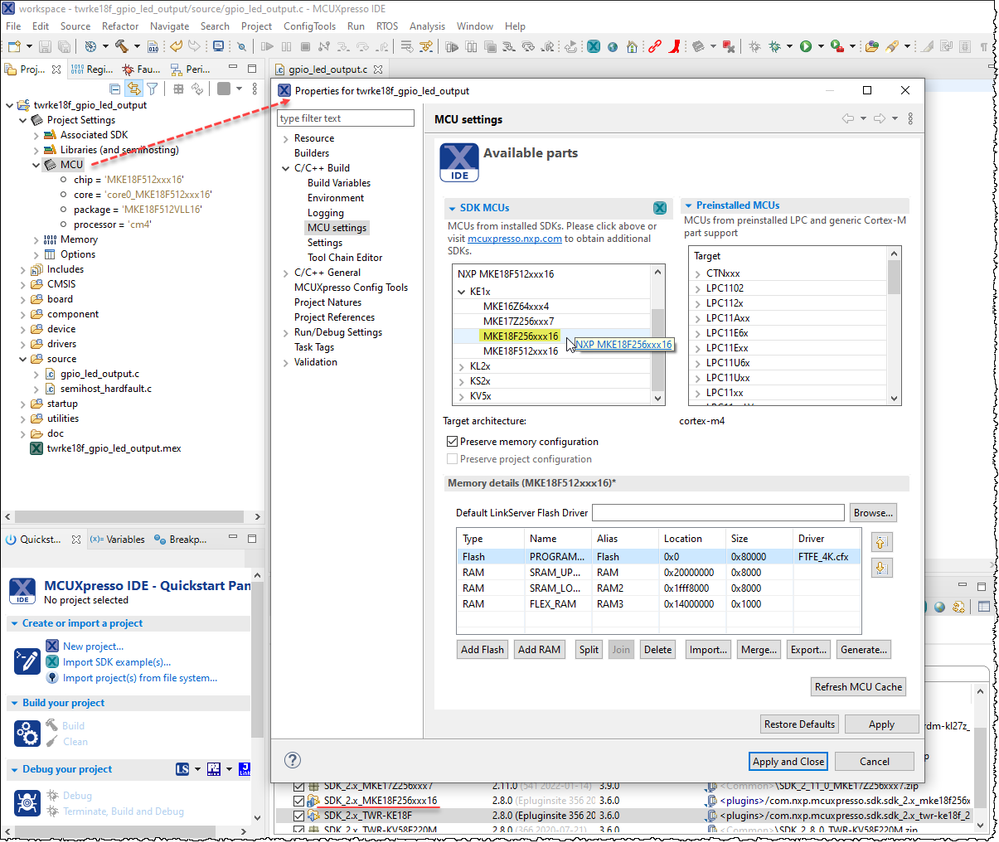Click Import SDK example(s)... link

[117, 662]
